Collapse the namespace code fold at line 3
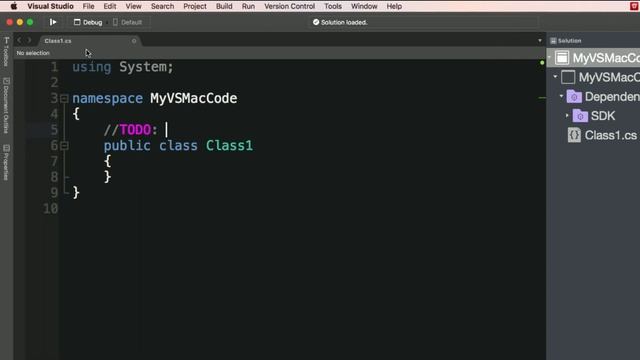Image resolution: width=640 pixels, height=360 pixels. (x=64, y=98)
